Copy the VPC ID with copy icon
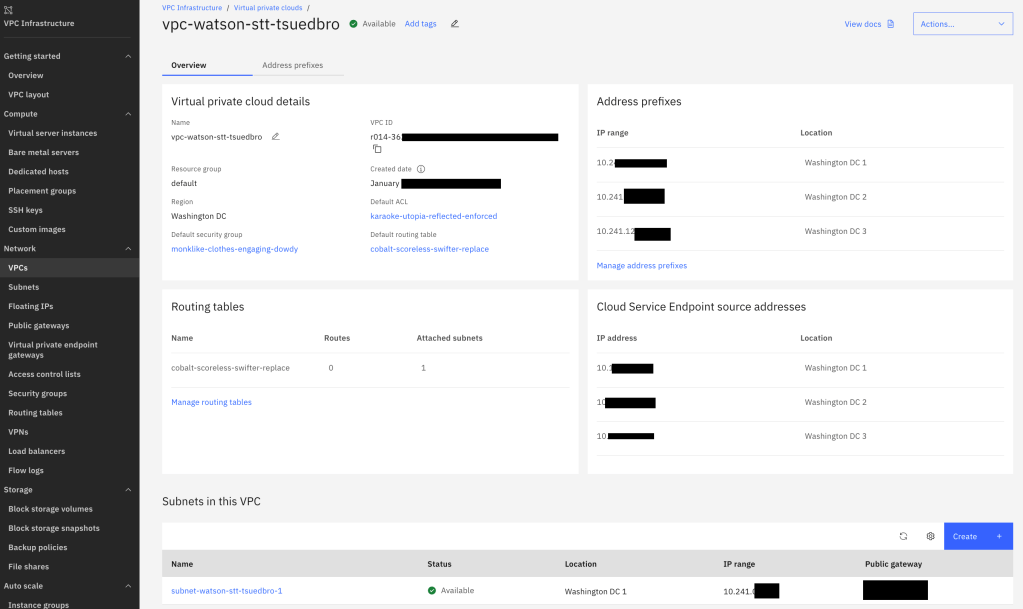Screen dimensions: 1023x609 click(x=377, y=149)
